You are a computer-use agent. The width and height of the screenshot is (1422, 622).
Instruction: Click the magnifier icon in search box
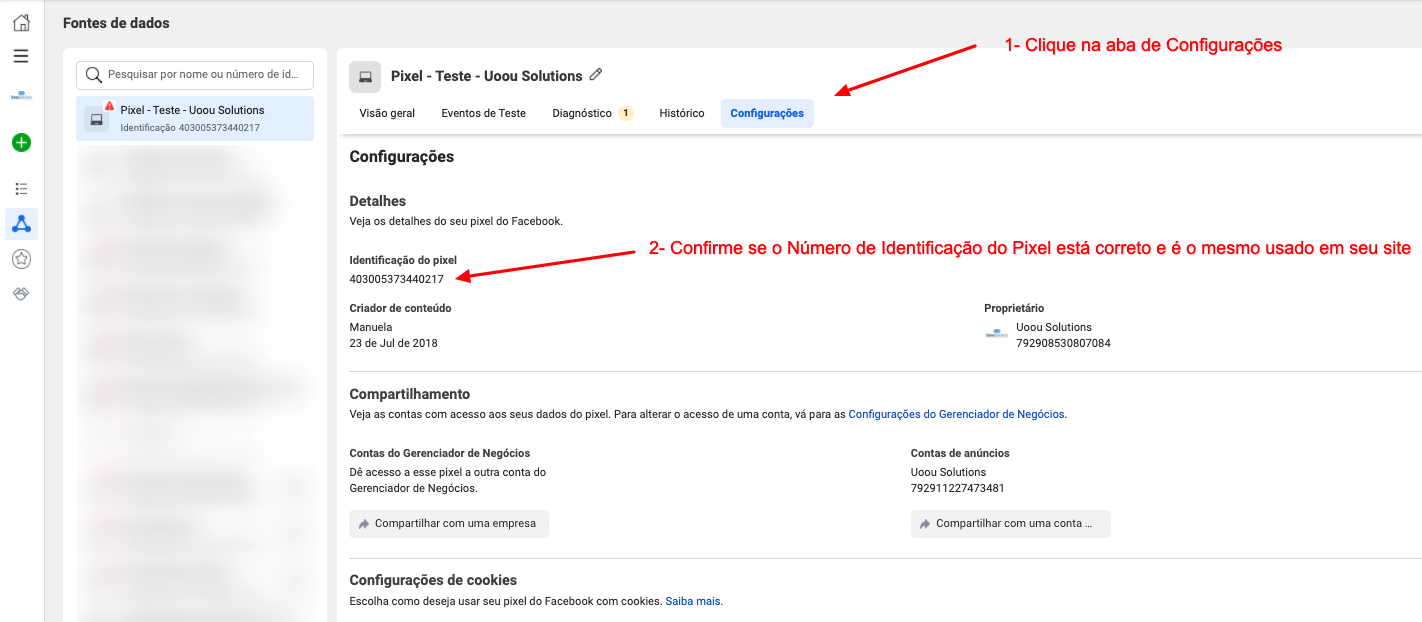tap(94, 75)
